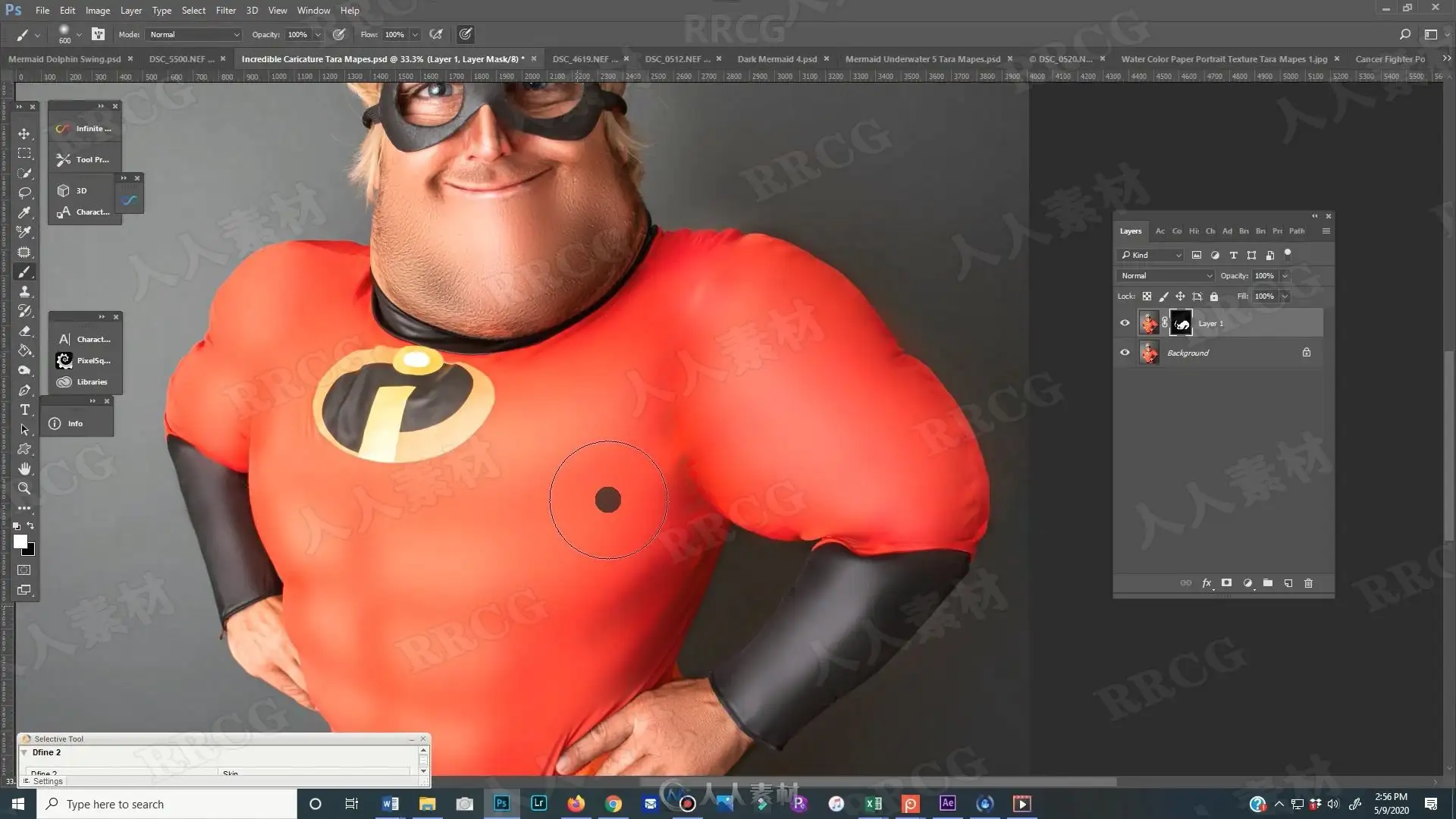Select the Lasso tool
Image resolution: width=1456 pixels, height=819 pixels.
(24, 193)
